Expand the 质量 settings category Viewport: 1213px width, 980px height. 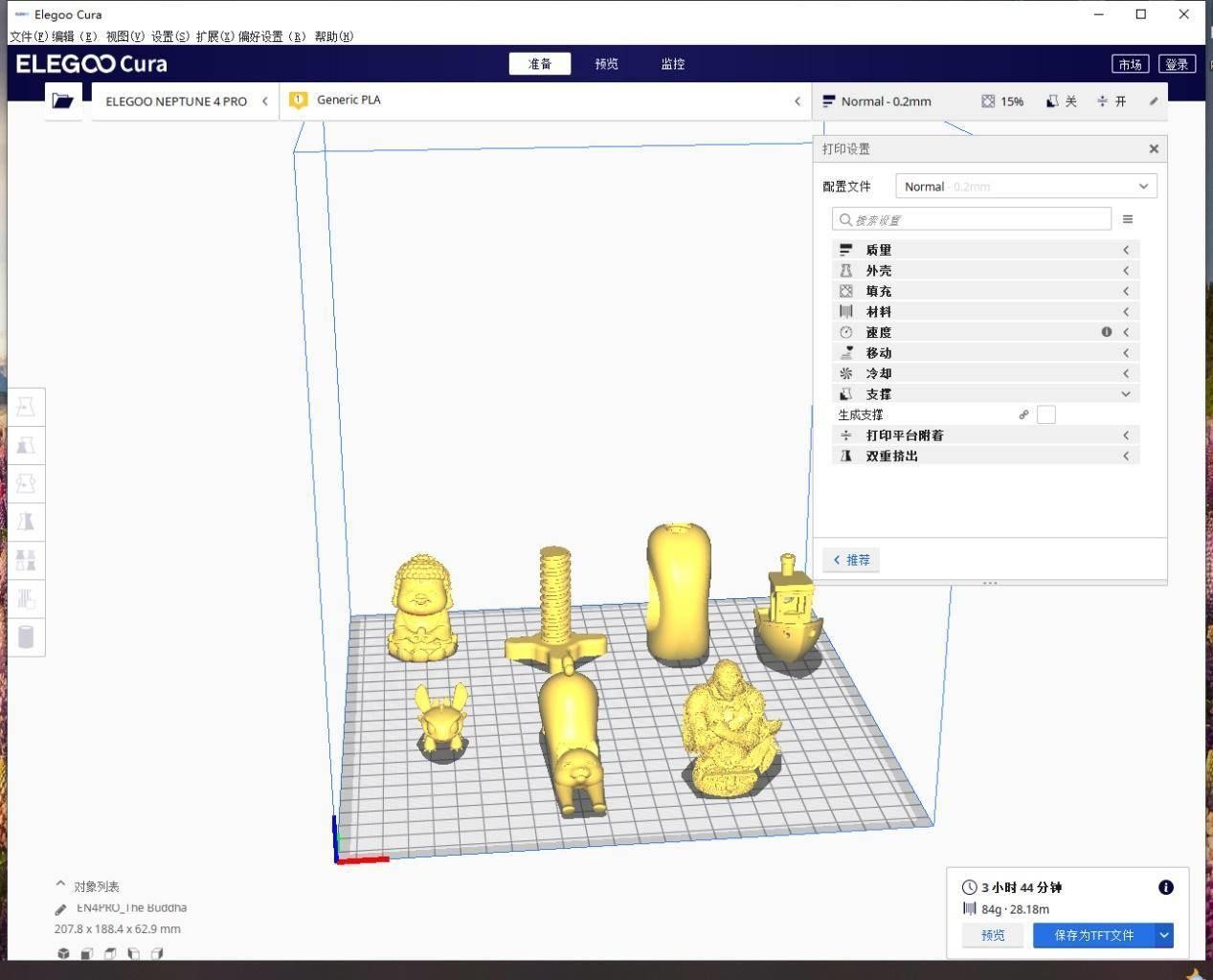pyautogui.click(x=985, y=250)
